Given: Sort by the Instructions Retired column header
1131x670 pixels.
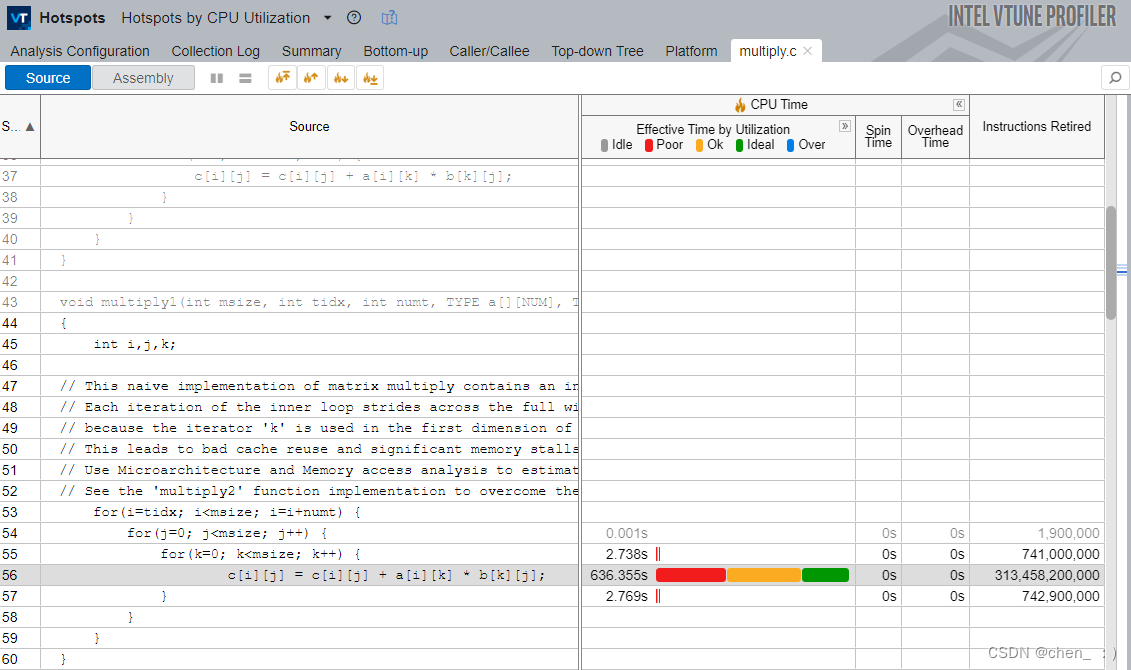Looking at the screenshot, I should tap(1036, 126).
